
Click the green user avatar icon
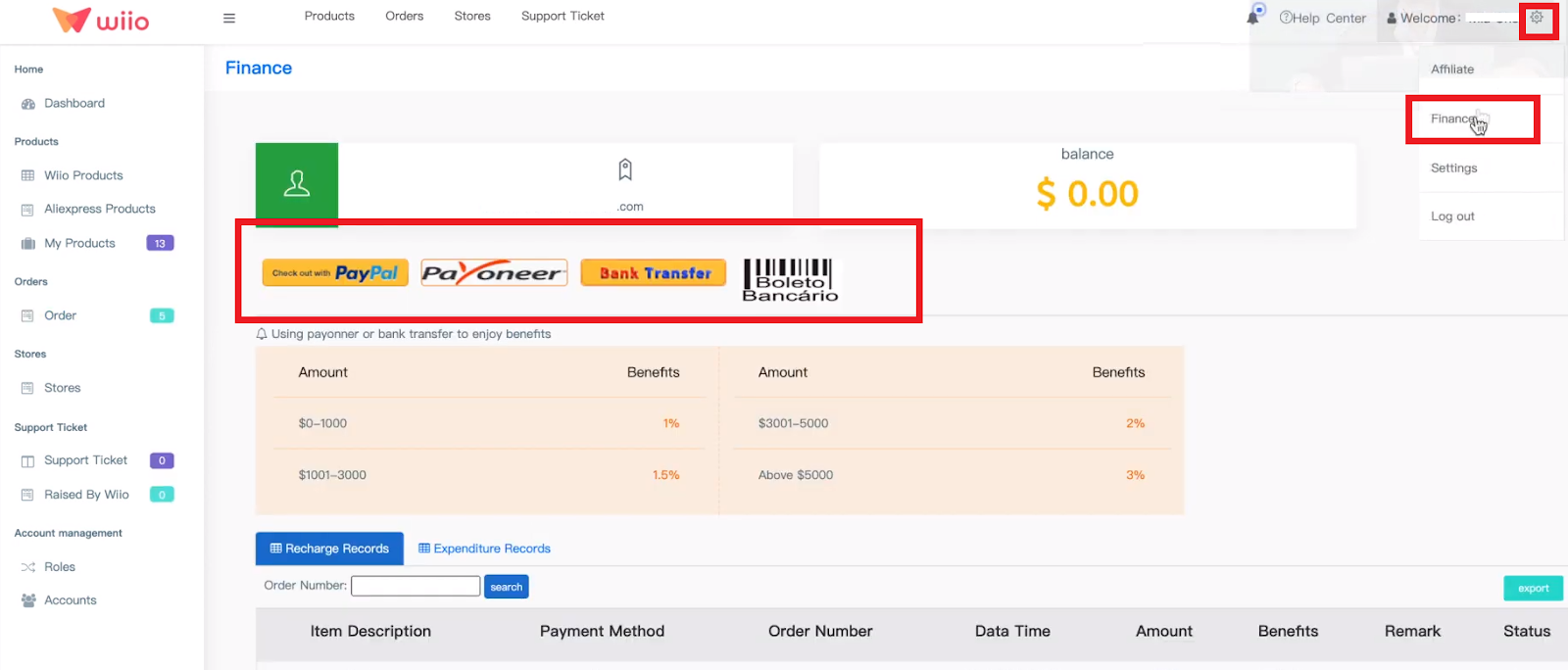(297, 184)
